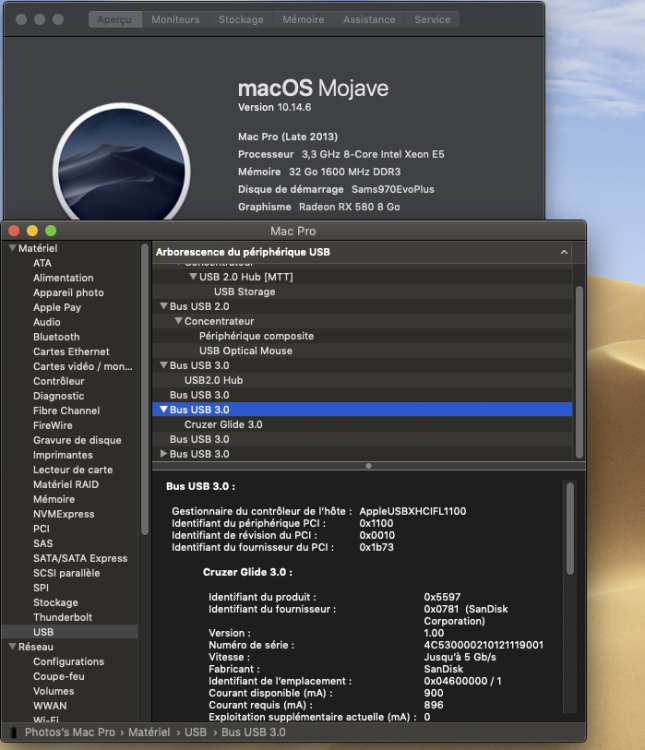Select Configurations under Réseau
Screen dimensions: 645x750
68,662
